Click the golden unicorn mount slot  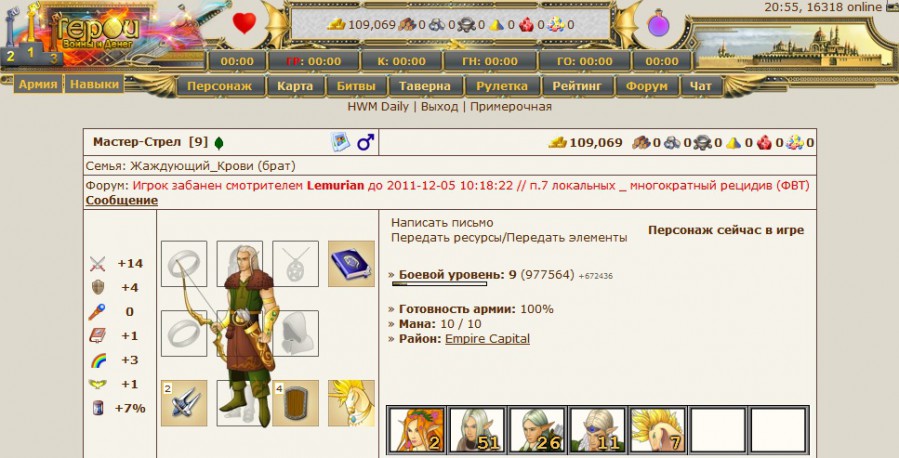coord(351,403)
